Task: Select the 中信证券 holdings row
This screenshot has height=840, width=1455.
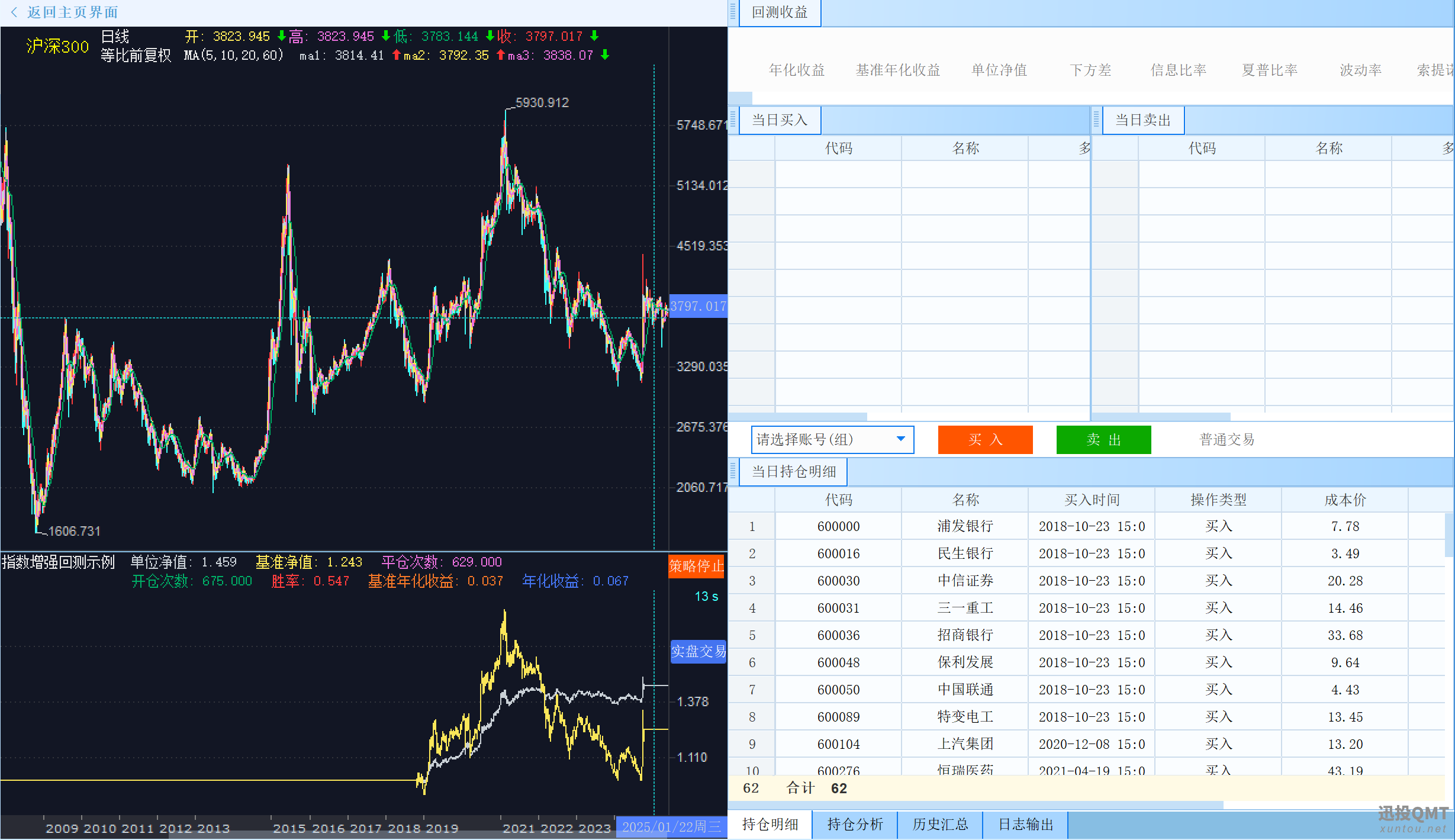Action: (x=1086, y=581)
